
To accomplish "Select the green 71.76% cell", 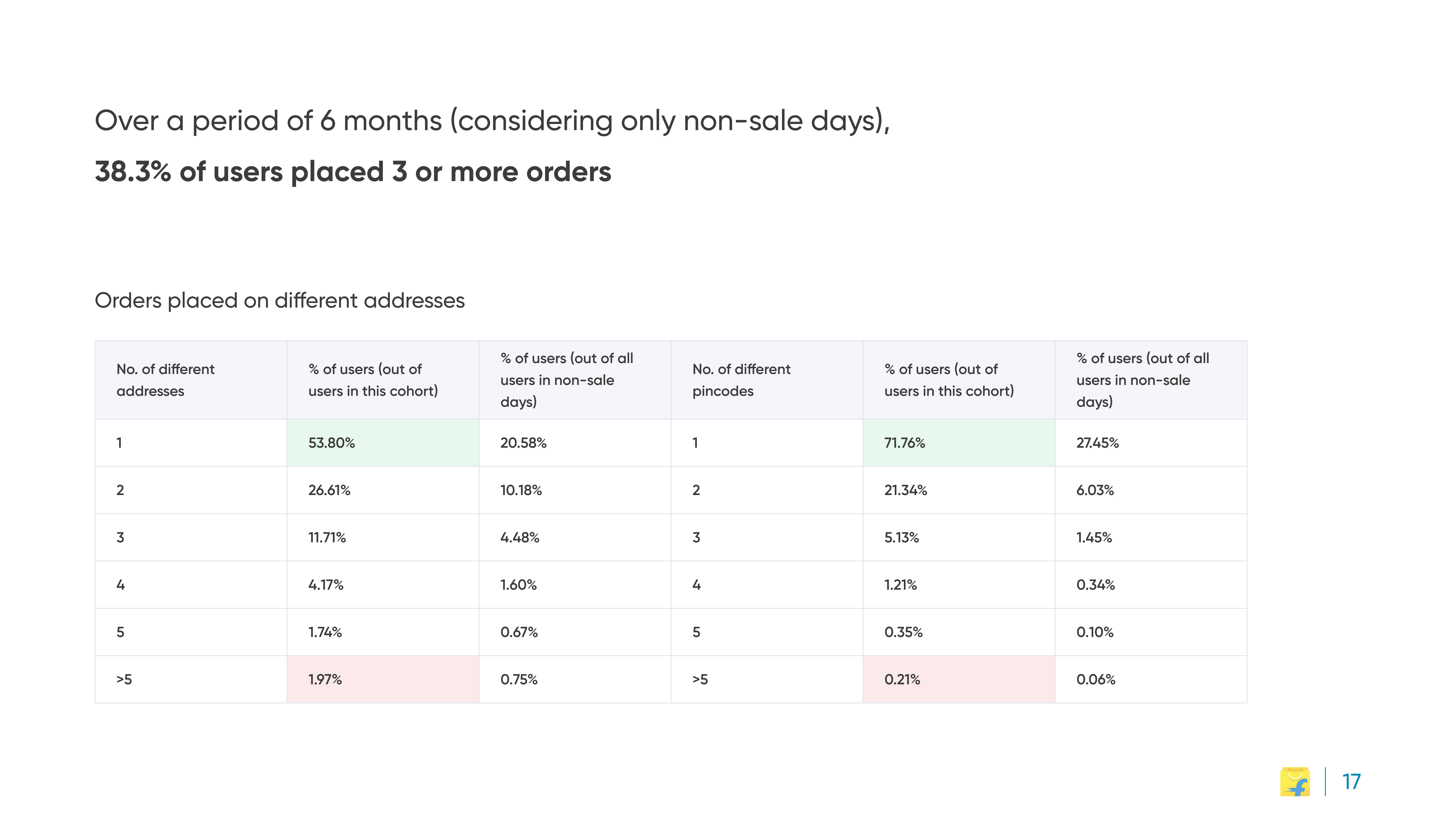I will [x=959, y=442].
